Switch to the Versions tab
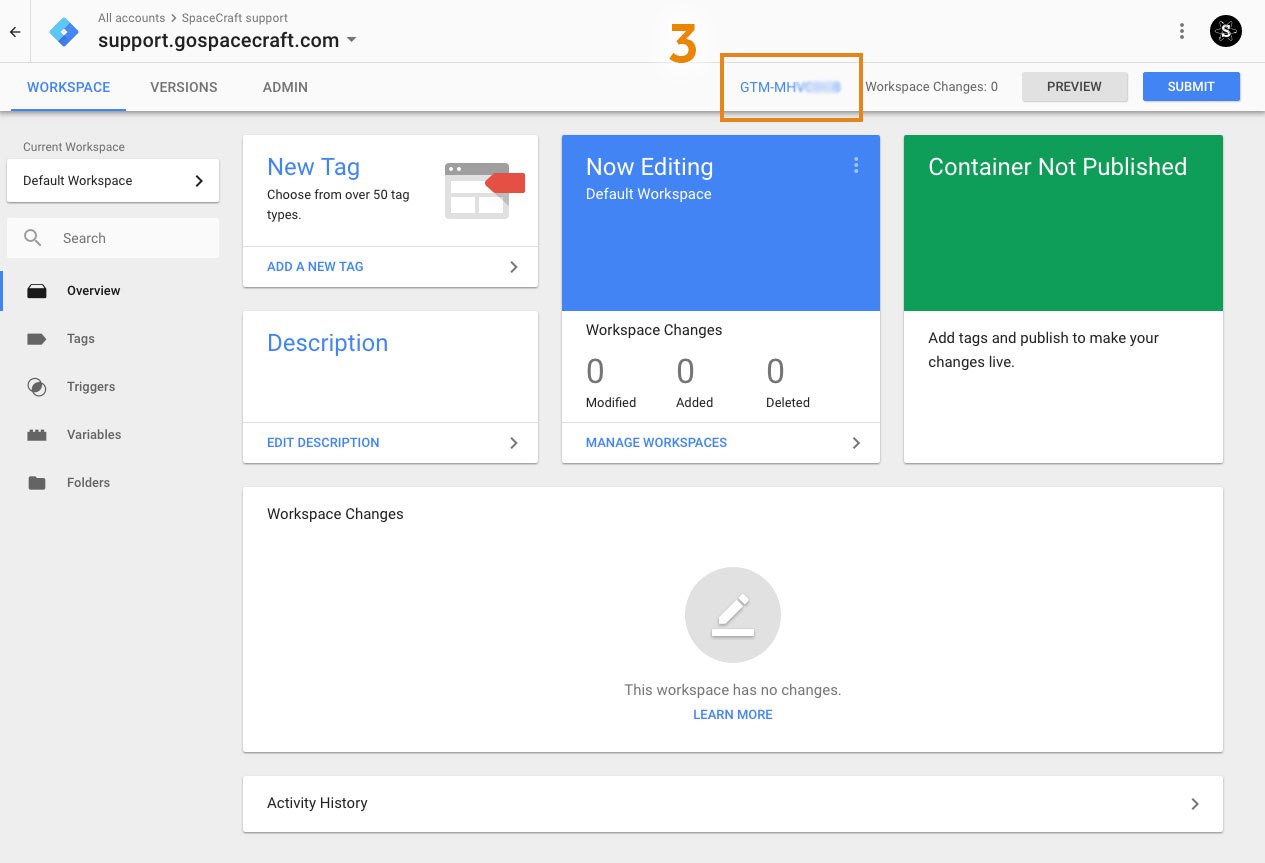Viewport: 1265px width, 863px height. [184, 87]
